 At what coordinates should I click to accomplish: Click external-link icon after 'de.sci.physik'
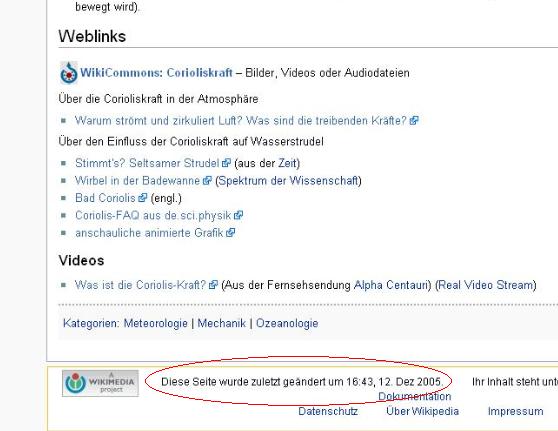tap(238, 215)
